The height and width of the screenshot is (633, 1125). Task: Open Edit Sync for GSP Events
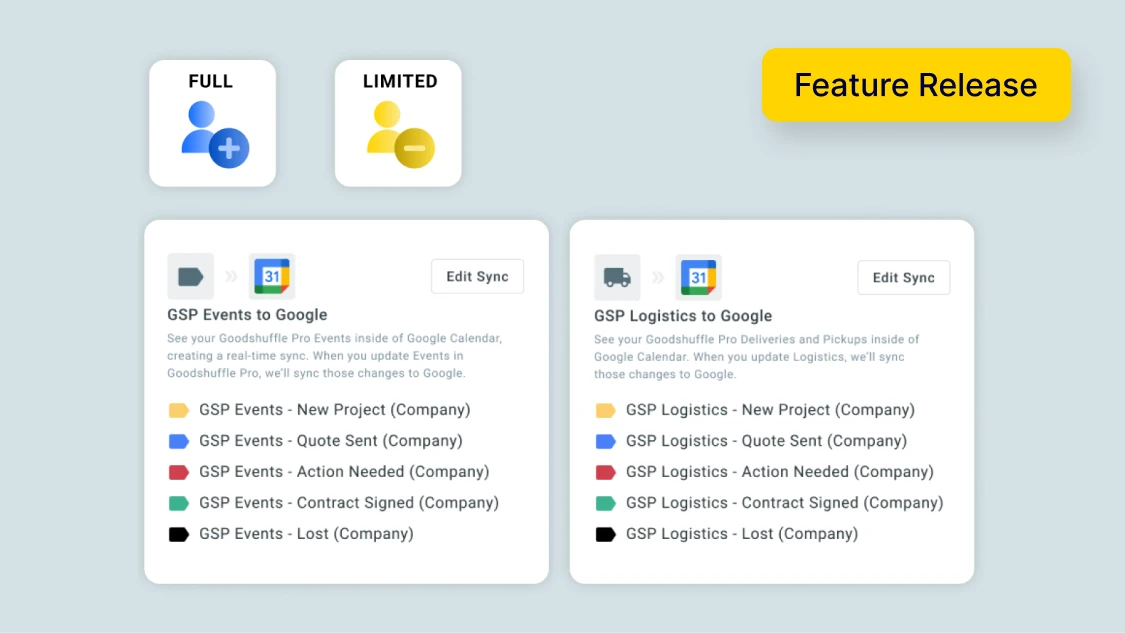(477, 276)
